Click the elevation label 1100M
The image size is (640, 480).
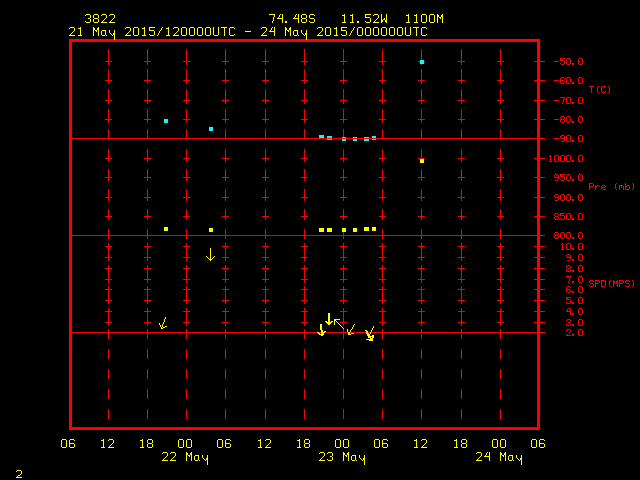(423, 19)
